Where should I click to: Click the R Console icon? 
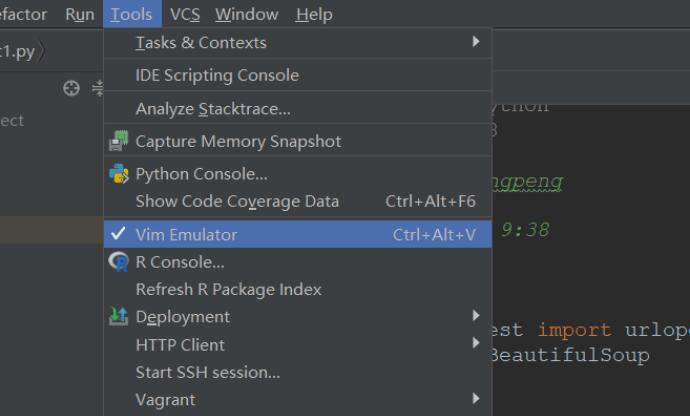point(119,262)
